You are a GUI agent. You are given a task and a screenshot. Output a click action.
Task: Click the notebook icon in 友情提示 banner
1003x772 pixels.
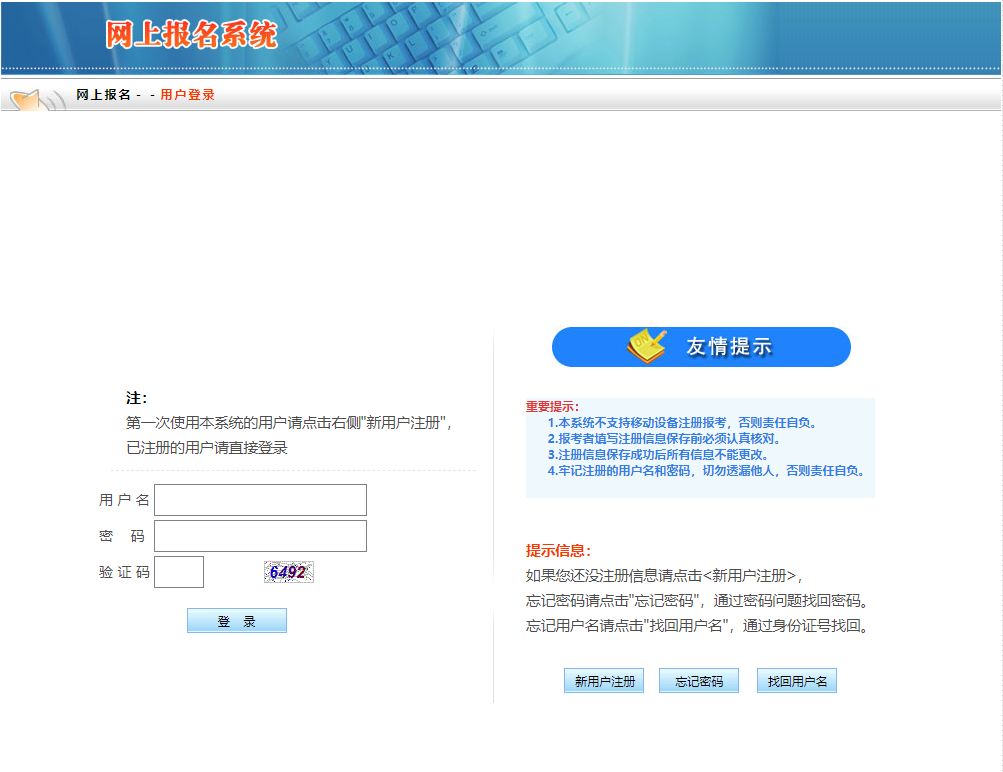point(646,346)
